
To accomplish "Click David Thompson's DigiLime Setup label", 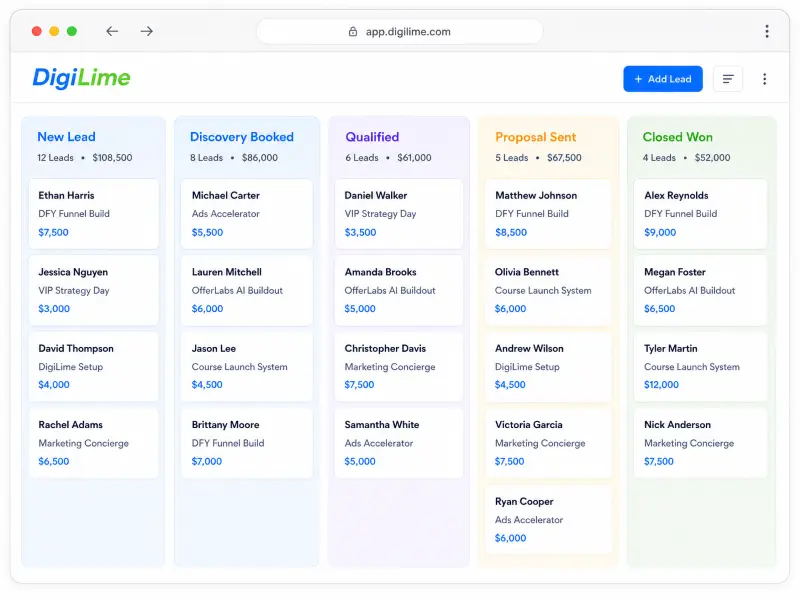I will point(70,367).
